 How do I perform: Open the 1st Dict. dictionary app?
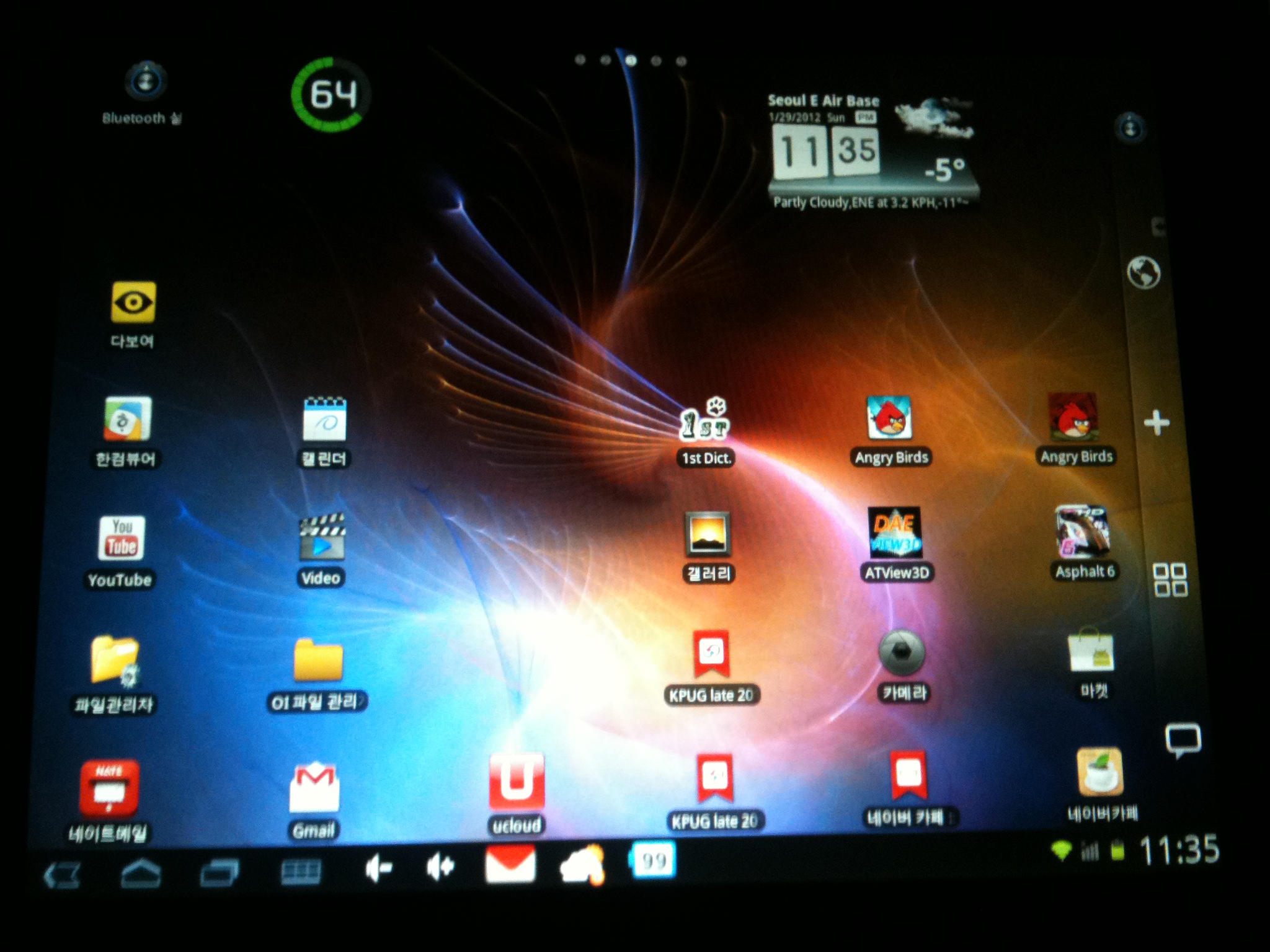pos(706,419)
